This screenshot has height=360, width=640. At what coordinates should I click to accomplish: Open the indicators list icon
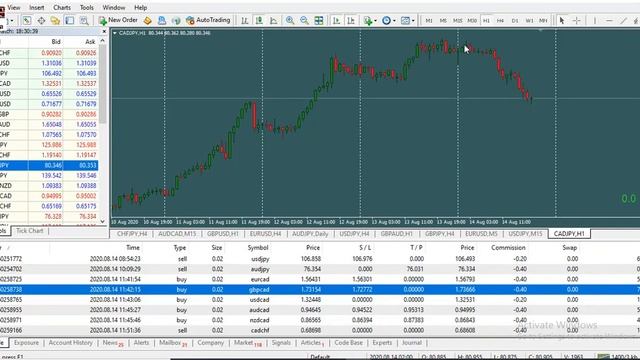click(x=368, y=20)
